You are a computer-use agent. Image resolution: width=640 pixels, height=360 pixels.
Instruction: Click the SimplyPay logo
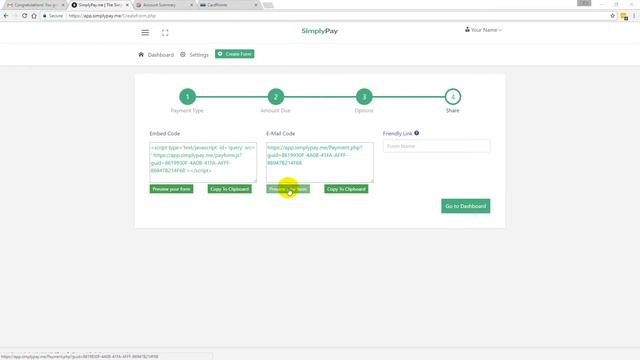[x=320, y=31]
